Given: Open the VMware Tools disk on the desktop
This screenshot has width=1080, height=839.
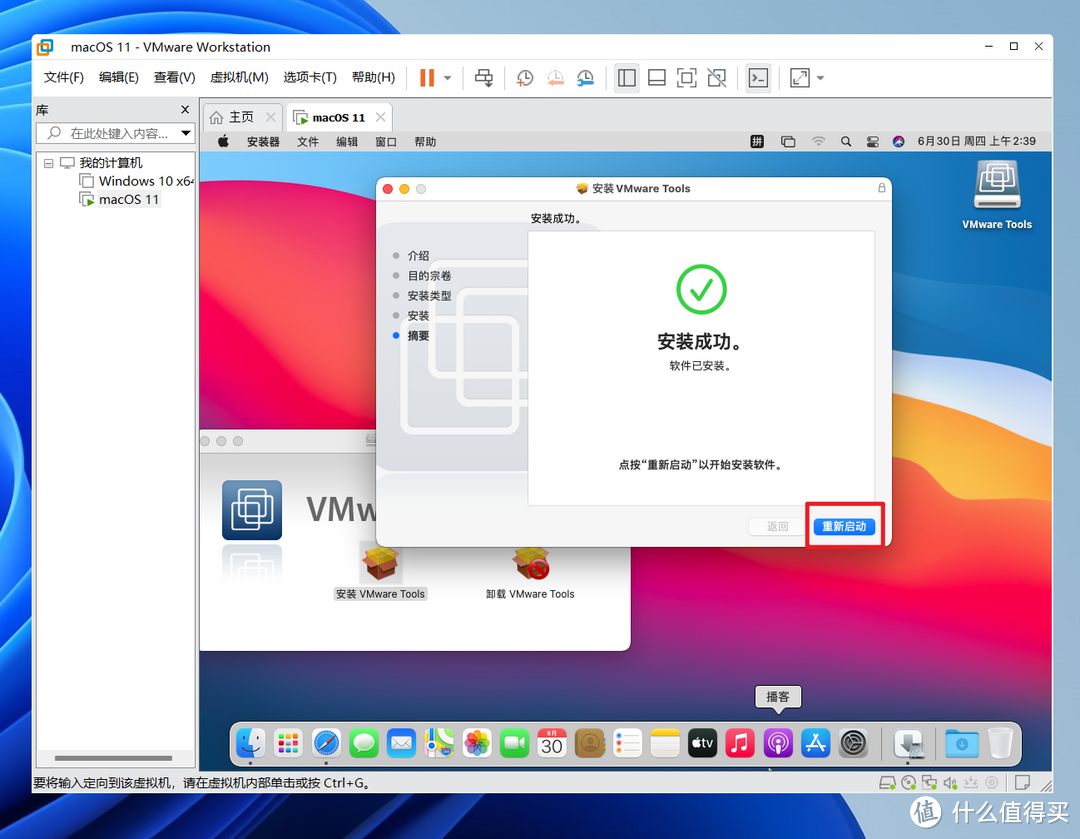Looking at the screenshot, I should 997,194.
